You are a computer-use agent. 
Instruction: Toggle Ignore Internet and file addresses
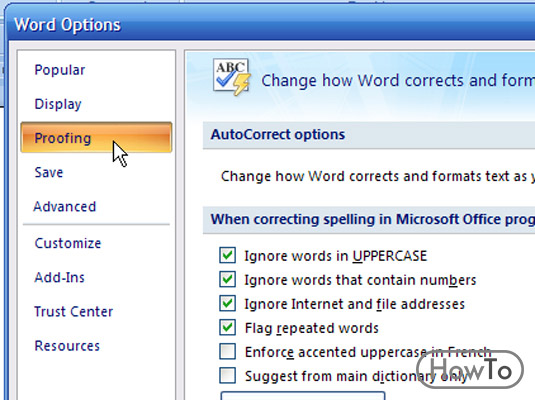228,303
